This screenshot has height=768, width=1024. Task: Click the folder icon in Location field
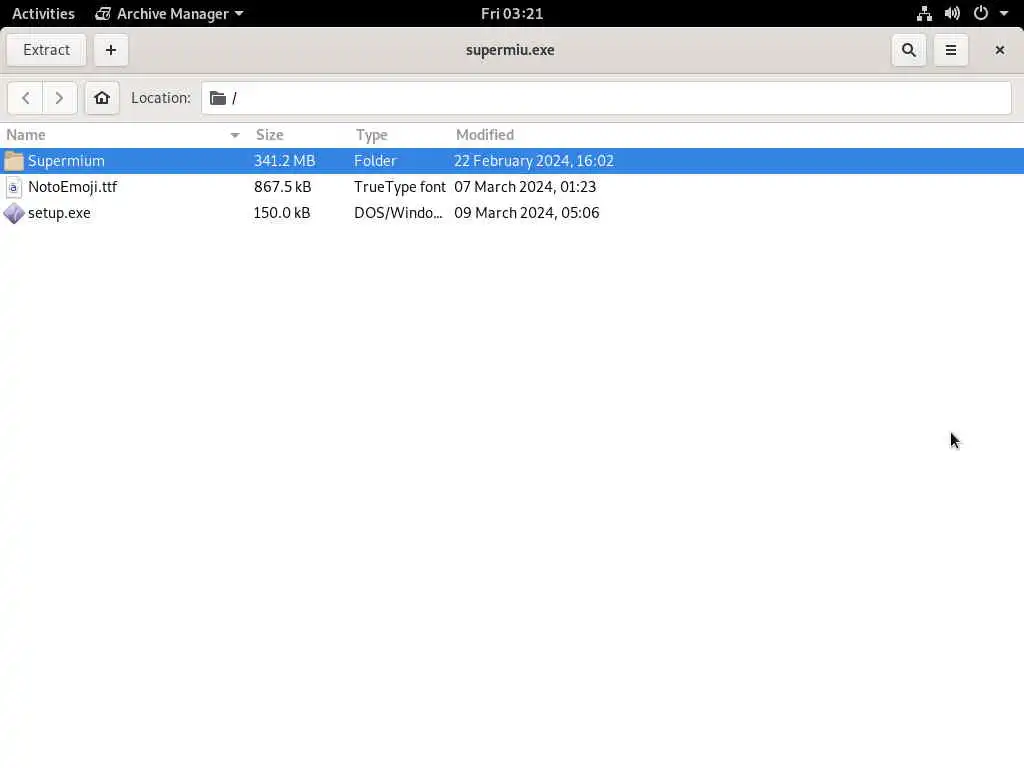point(218,98)
